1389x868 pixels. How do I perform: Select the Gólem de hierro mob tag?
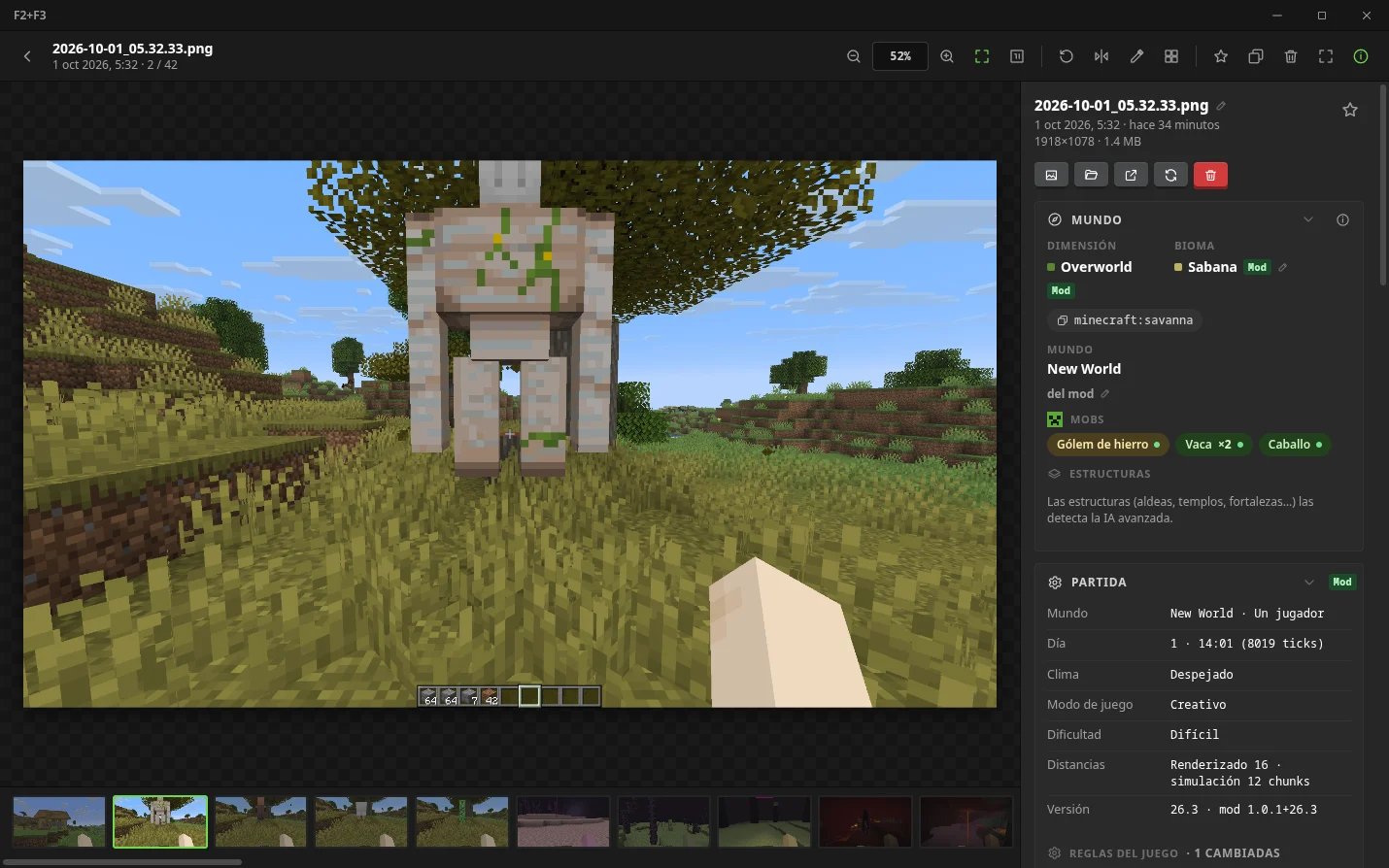(1107, 444)
